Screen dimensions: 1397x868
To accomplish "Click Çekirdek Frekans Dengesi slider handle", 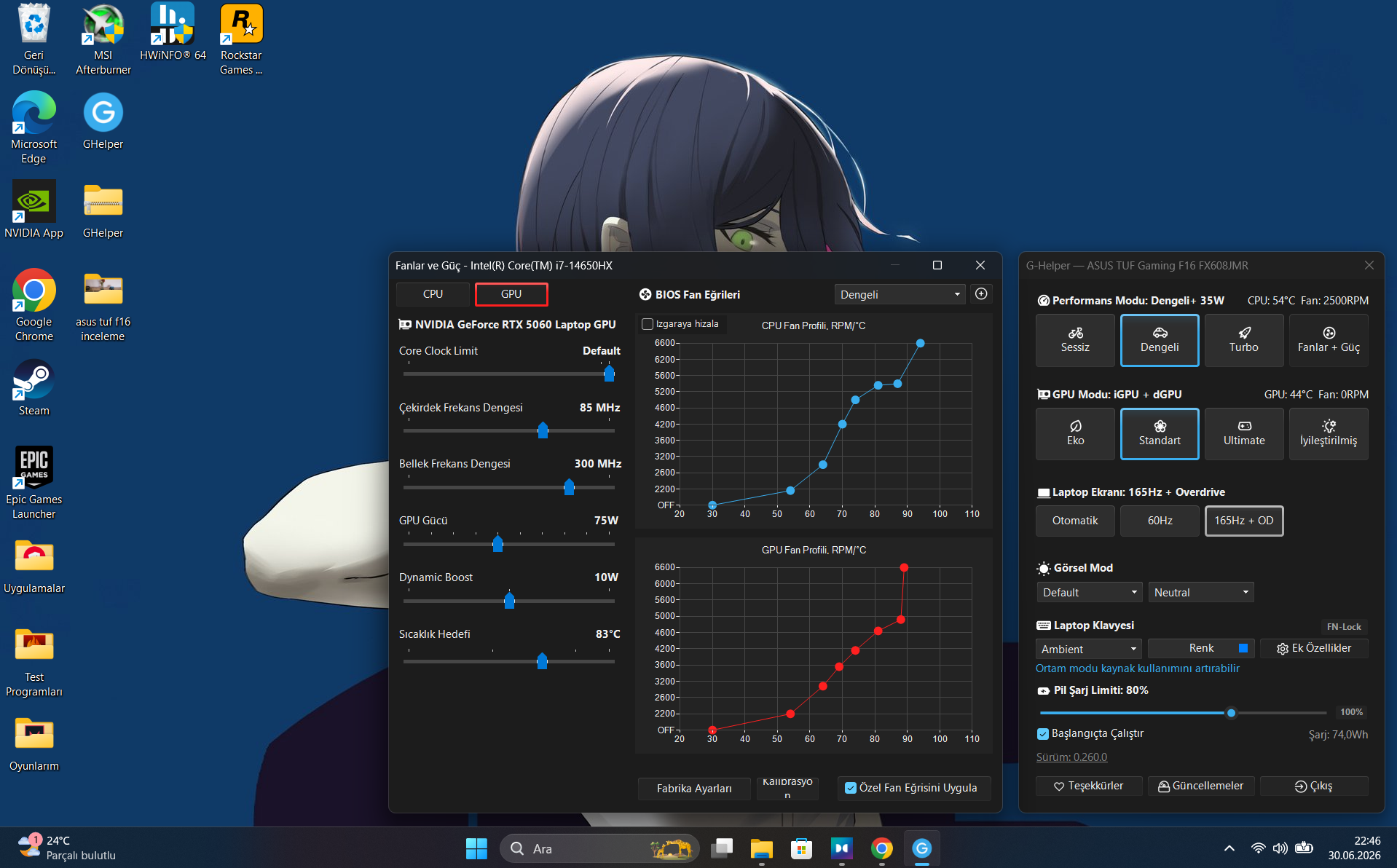I will [x=543, y=430].
